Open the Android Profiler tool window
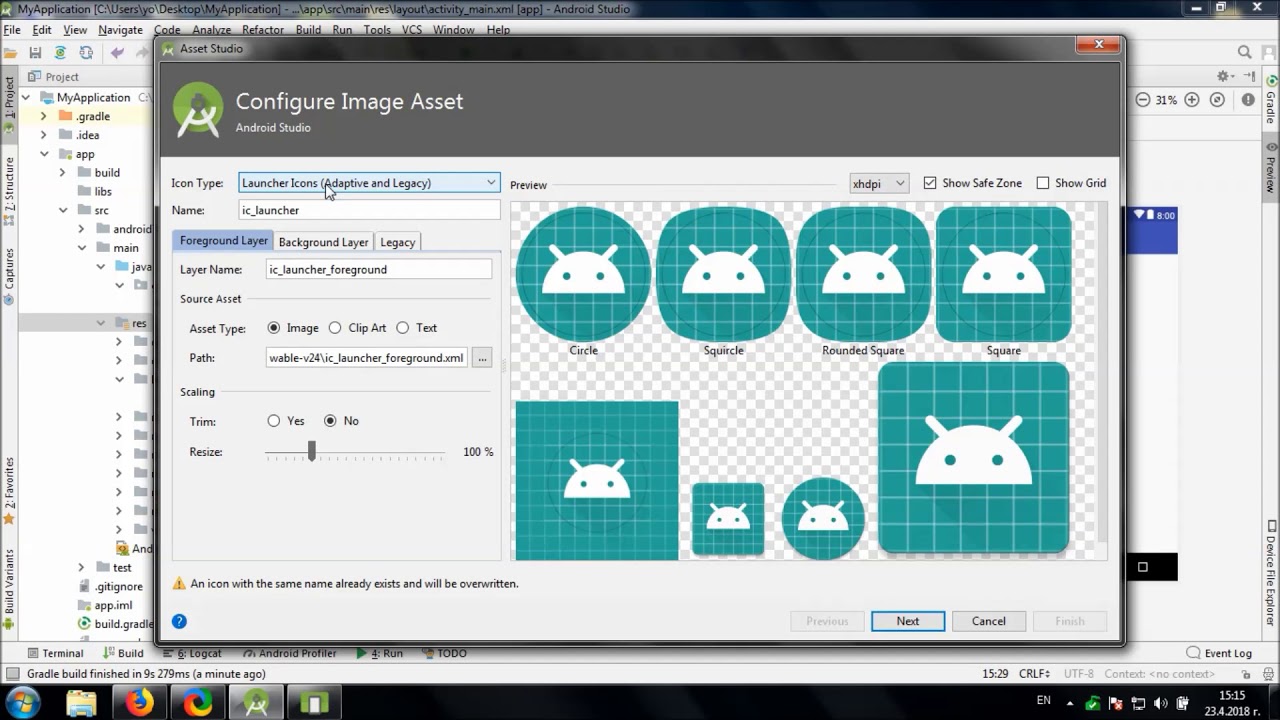The width and height of the screenshot is (1280, 720). [x=290, y=653]
